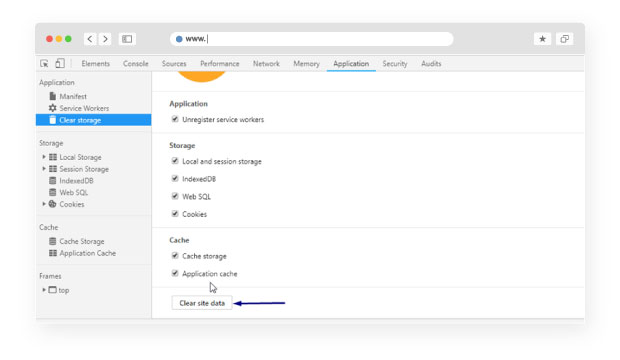Toggle the Web SQL checkbox
The image size is (620, 360).
(x=175, y=196)
